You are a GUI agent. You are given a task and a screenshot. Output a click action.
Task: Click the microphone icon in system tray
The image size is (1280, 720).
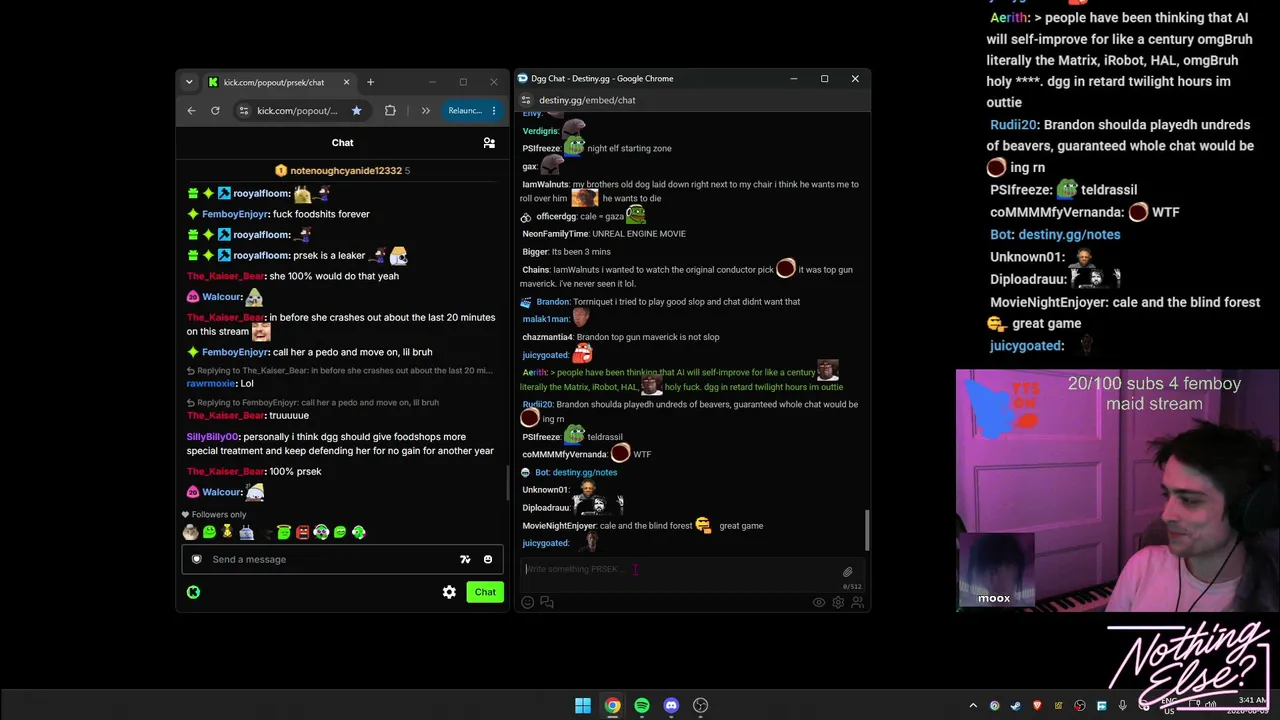tap(1123, 706)
